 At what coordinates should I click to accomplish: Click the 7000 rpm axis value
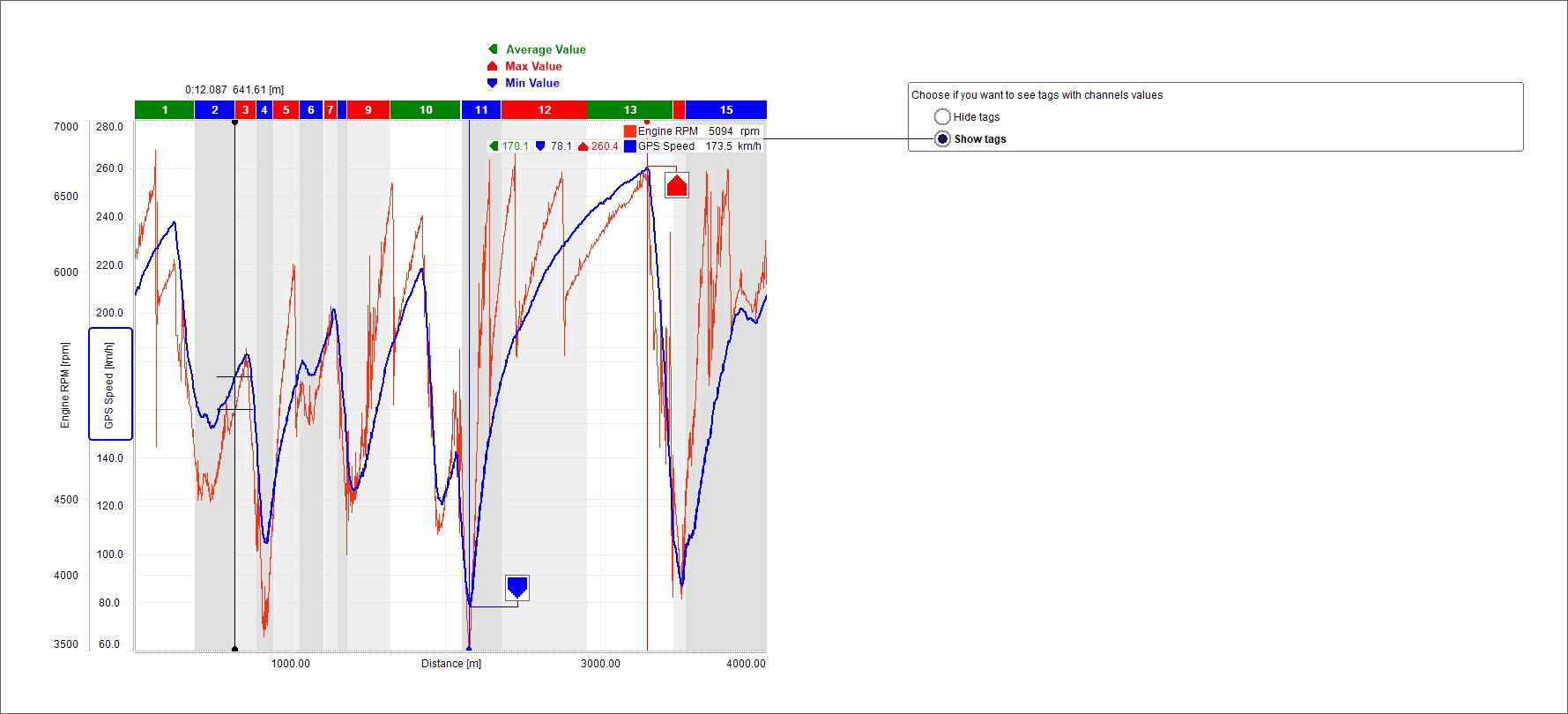click(x=66, y=127)
